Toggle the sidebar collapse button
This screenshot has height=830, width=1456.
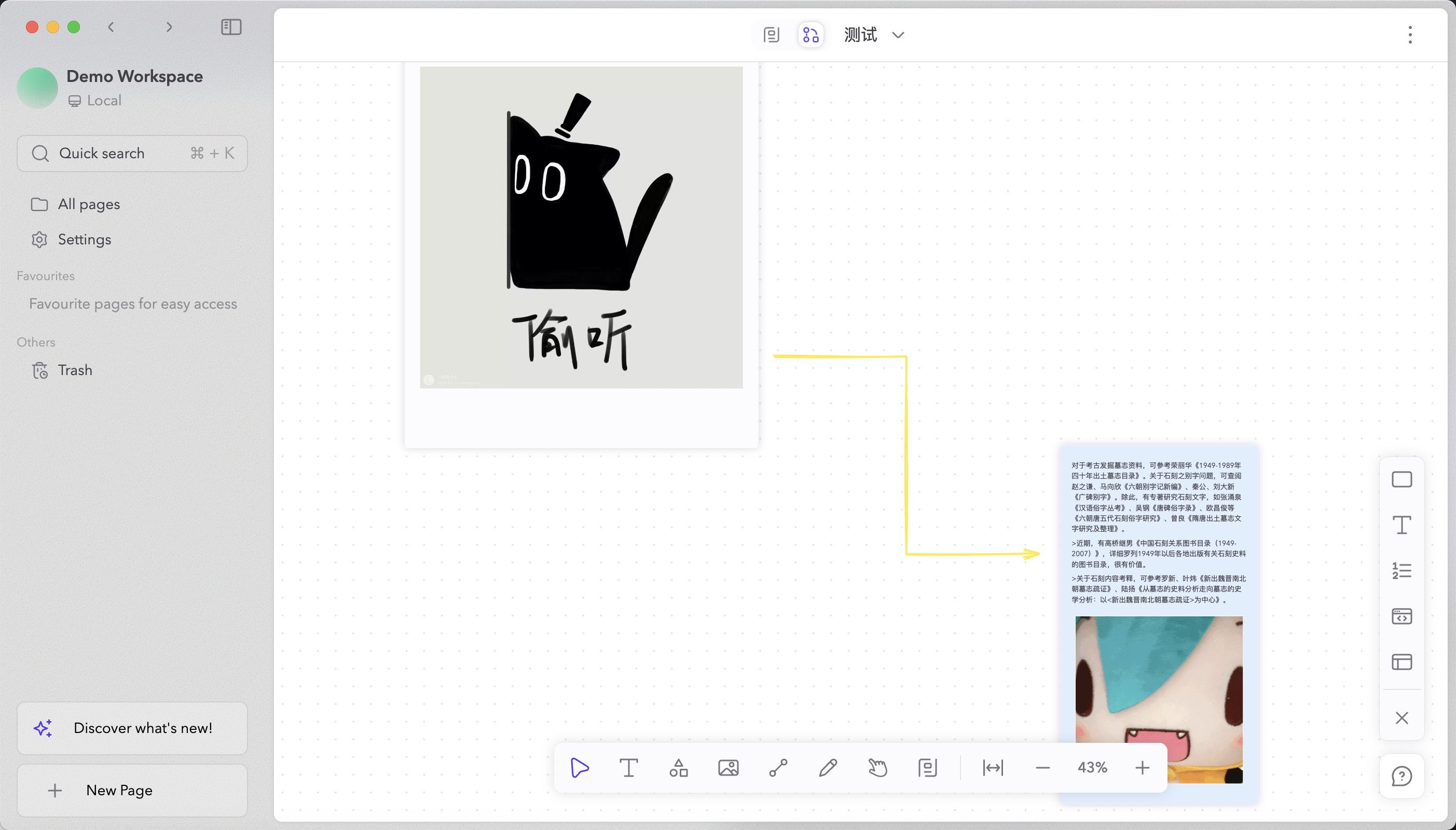(x=231, y=27)
